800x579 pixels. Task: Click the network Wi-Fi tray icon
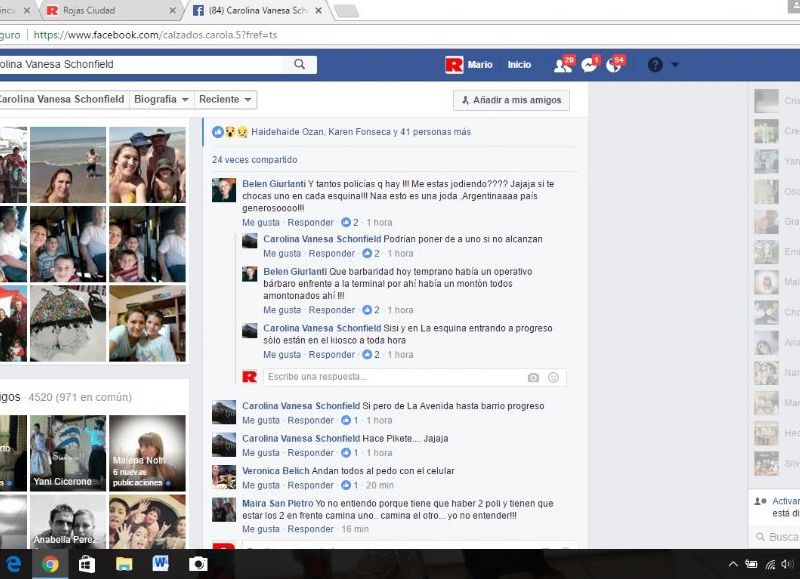pyautogui.click(x=770, y=564)
